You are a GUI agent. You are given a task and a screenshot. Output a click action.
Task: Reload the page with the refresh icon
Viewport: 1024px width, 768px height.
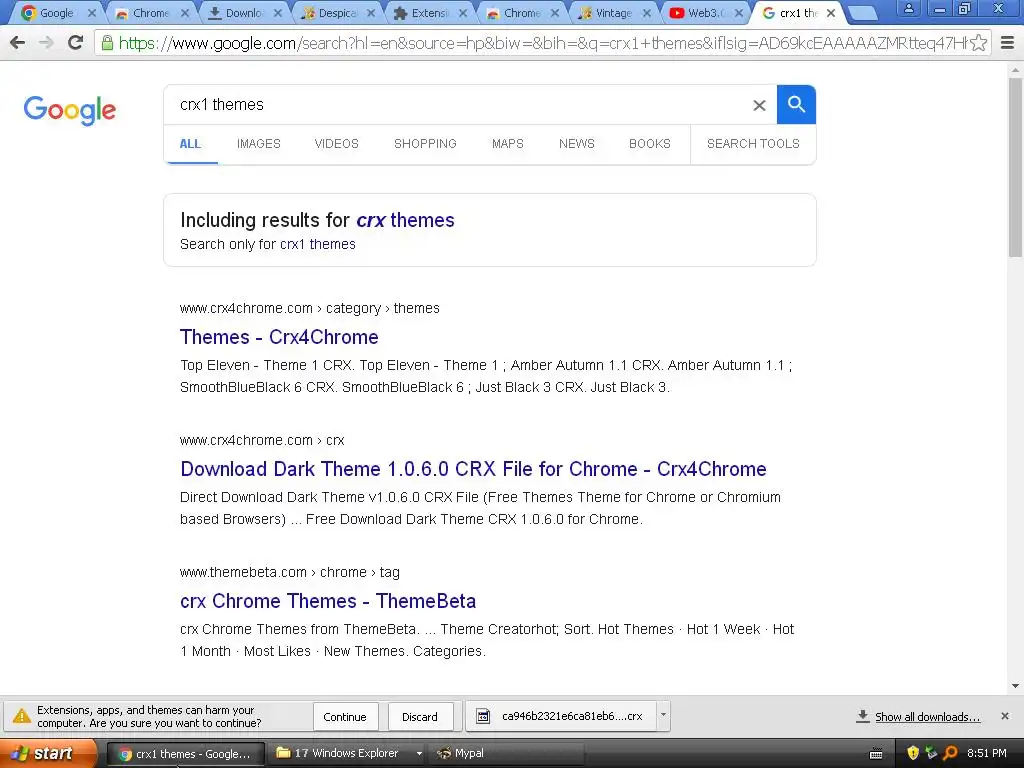pyautogui.click(x=76, y=42)
